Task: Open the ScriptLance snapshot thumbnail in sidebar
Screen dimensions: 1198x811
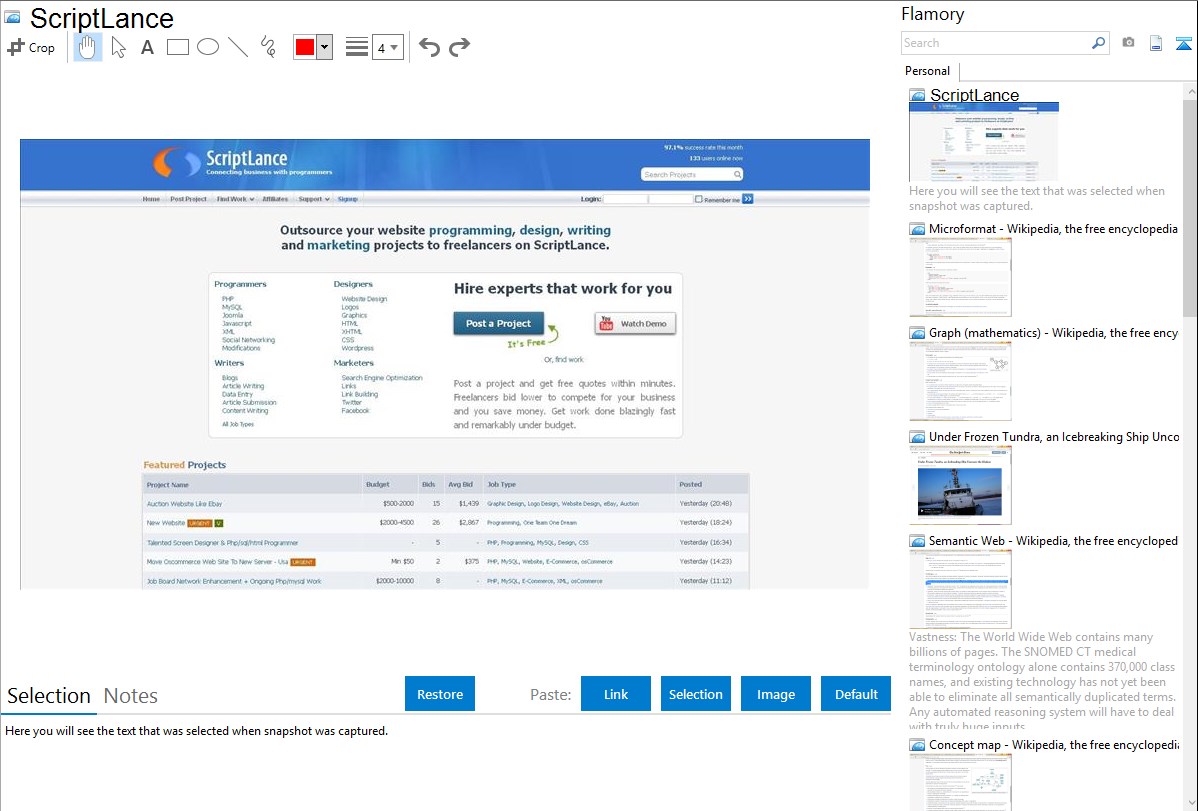Action: 984,142
